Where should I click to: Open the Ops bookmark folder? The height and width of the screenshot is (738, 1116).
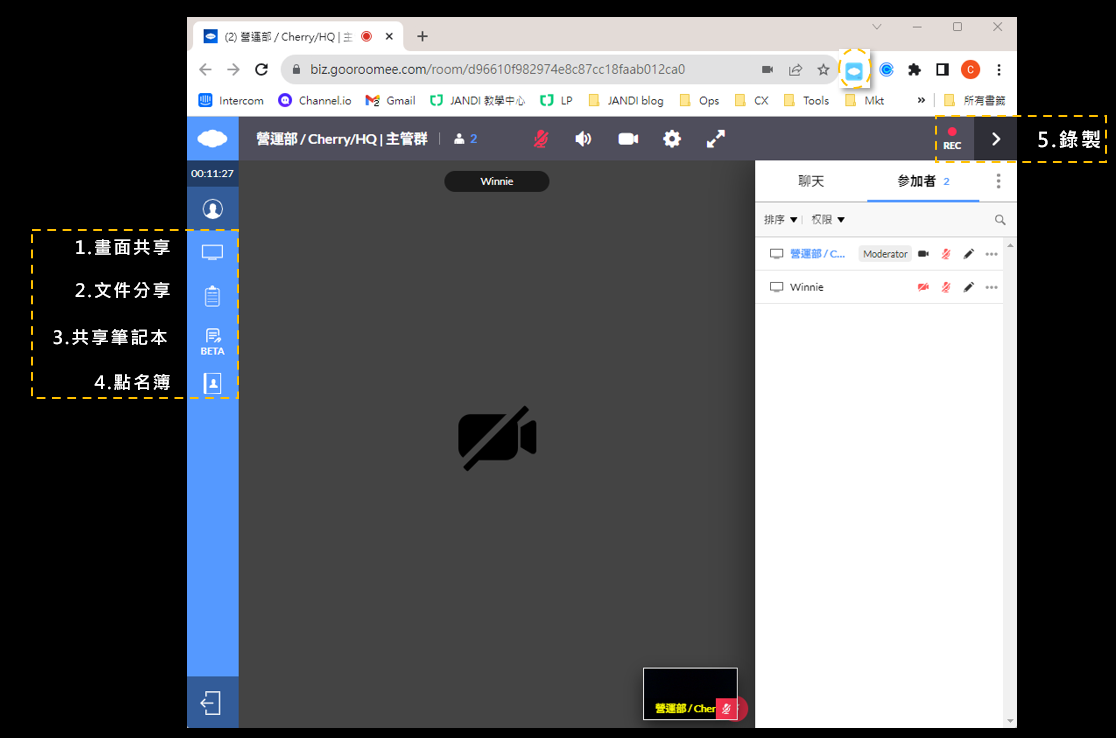click(x=700, y=100)
